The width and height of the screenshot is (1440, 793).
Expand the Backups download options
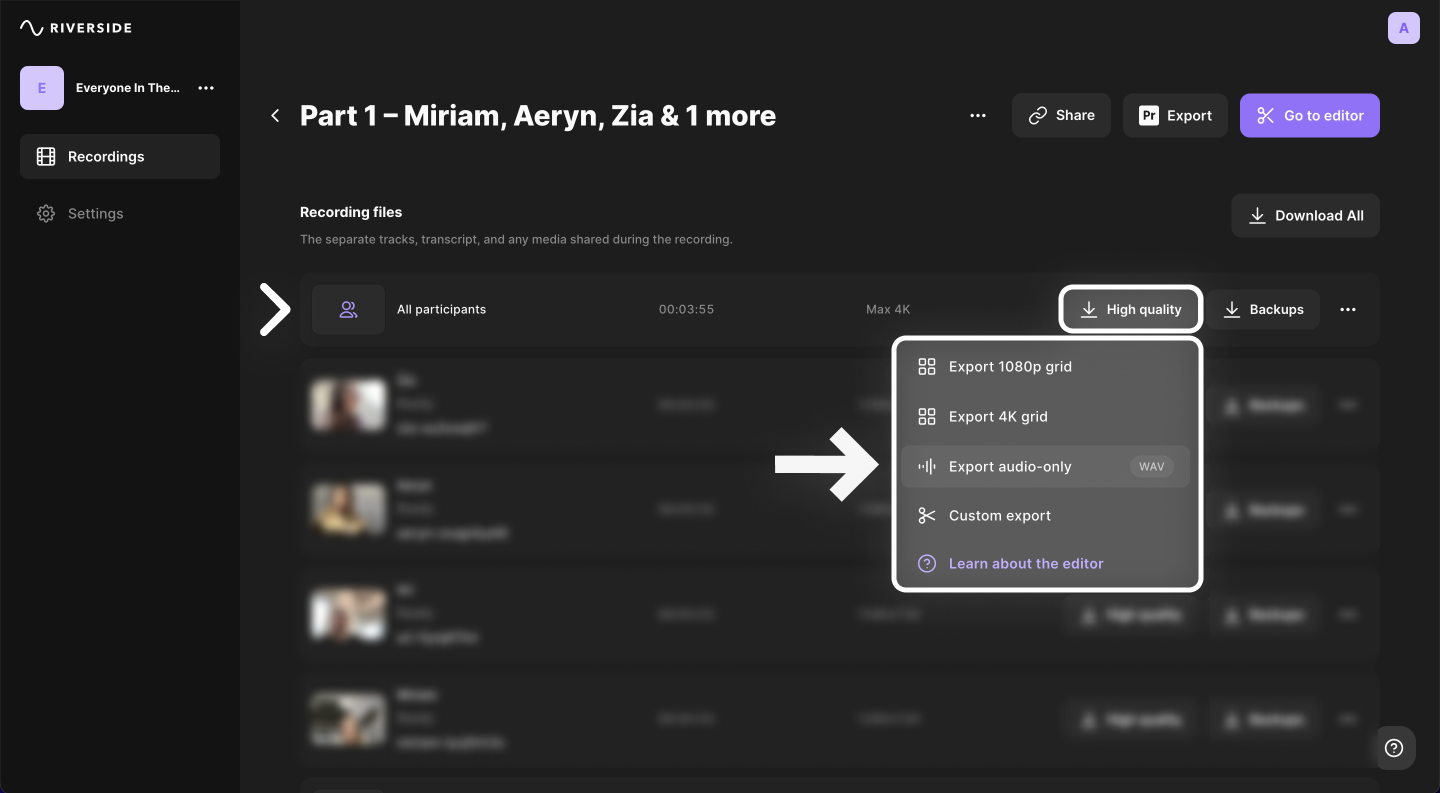(1262, 310)
